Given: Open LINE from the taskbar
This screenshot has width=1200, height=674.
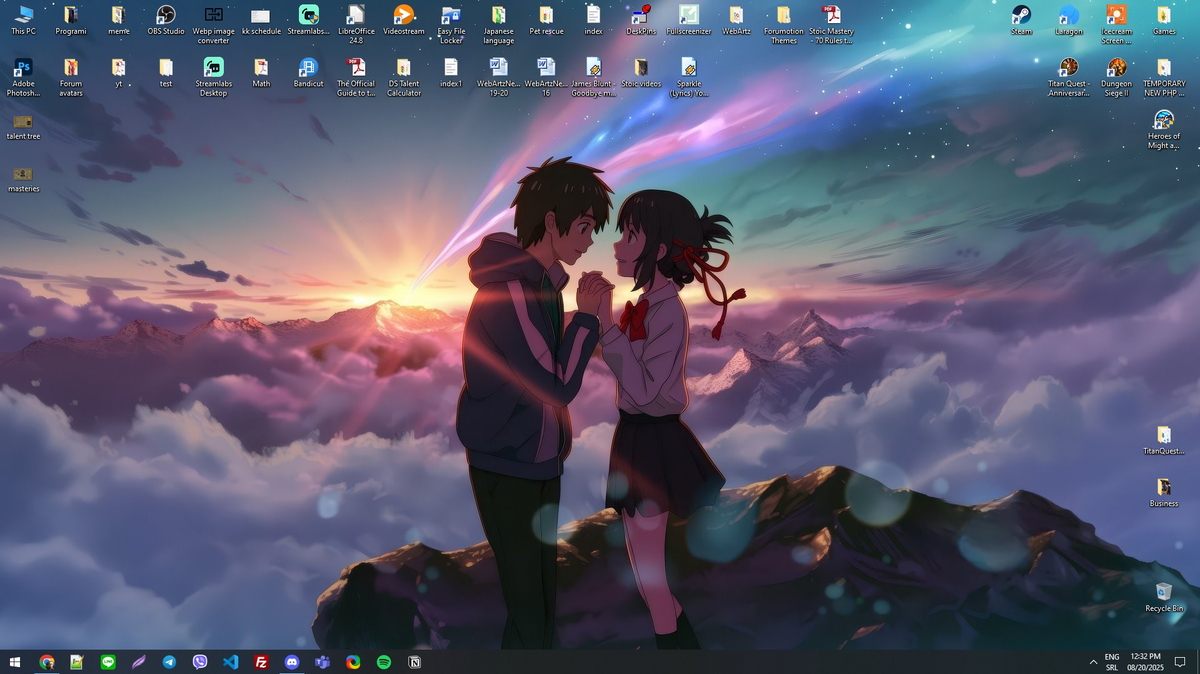Looking at the screenshot, I should click(108, 662).
